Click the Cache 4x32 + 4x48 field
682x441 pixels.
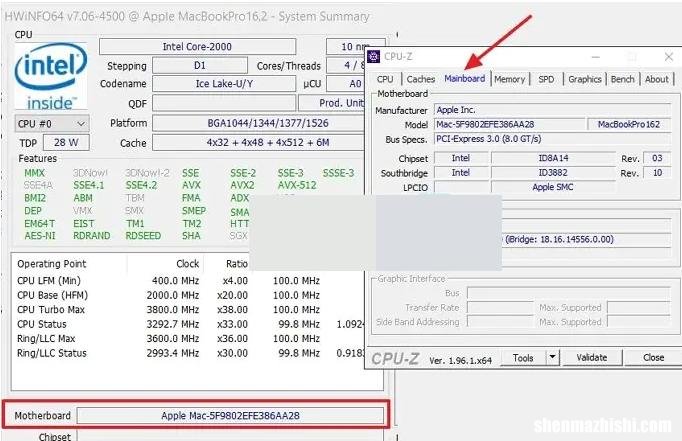point(258,143)
